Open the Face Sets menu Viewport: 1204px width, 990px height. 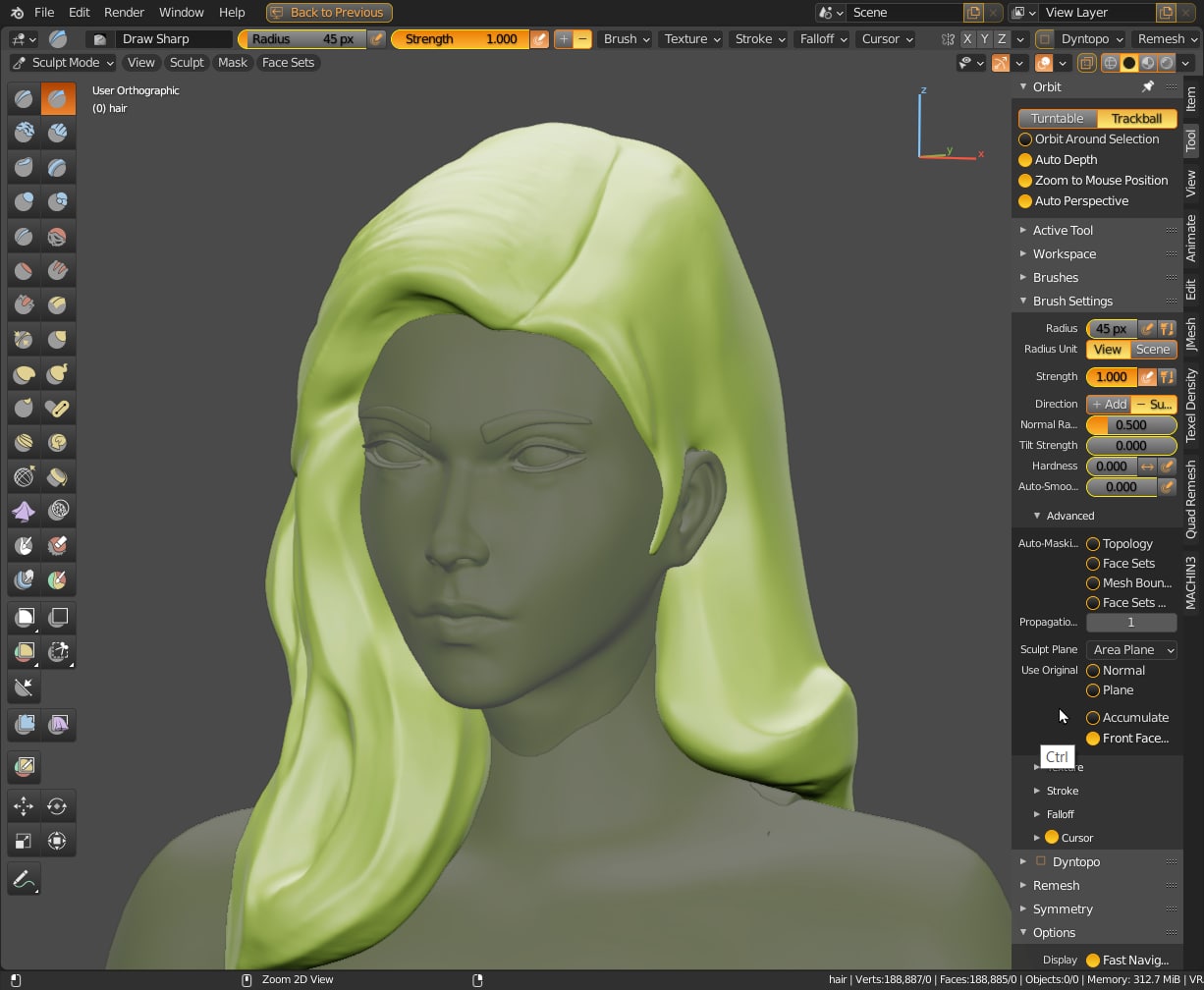(288, 63)
